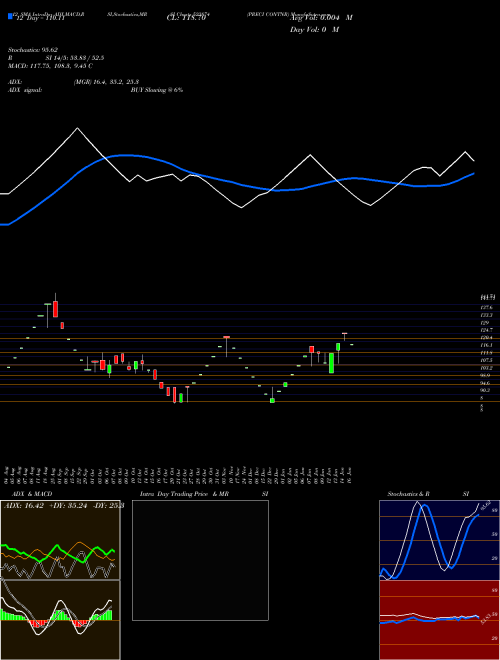Click the 'Day Vol: 0 M' text
This screenshot has width=500, height=660.
coord(314,30)
